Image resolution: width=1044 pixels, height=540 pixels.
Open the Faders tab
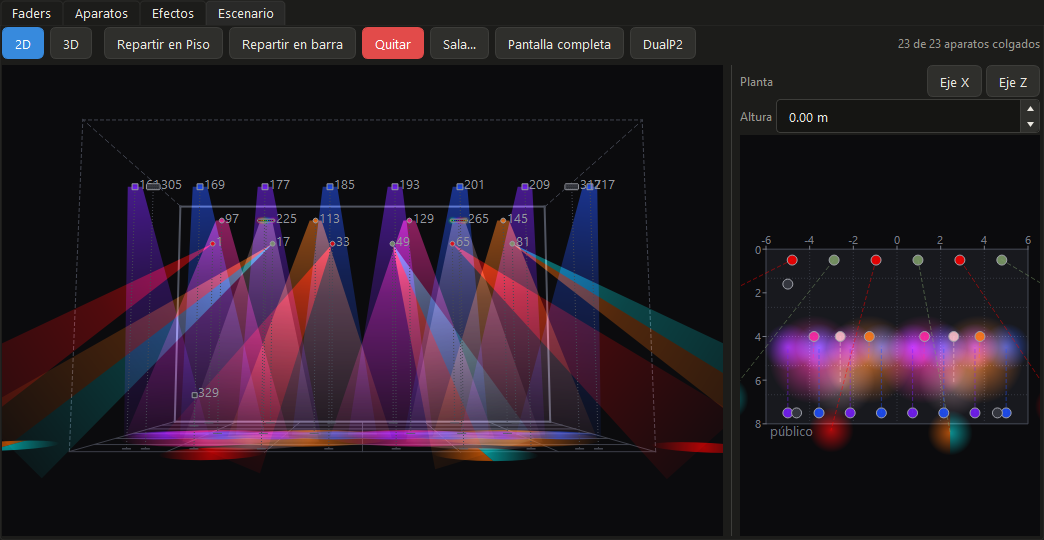(x=31, y=13)
